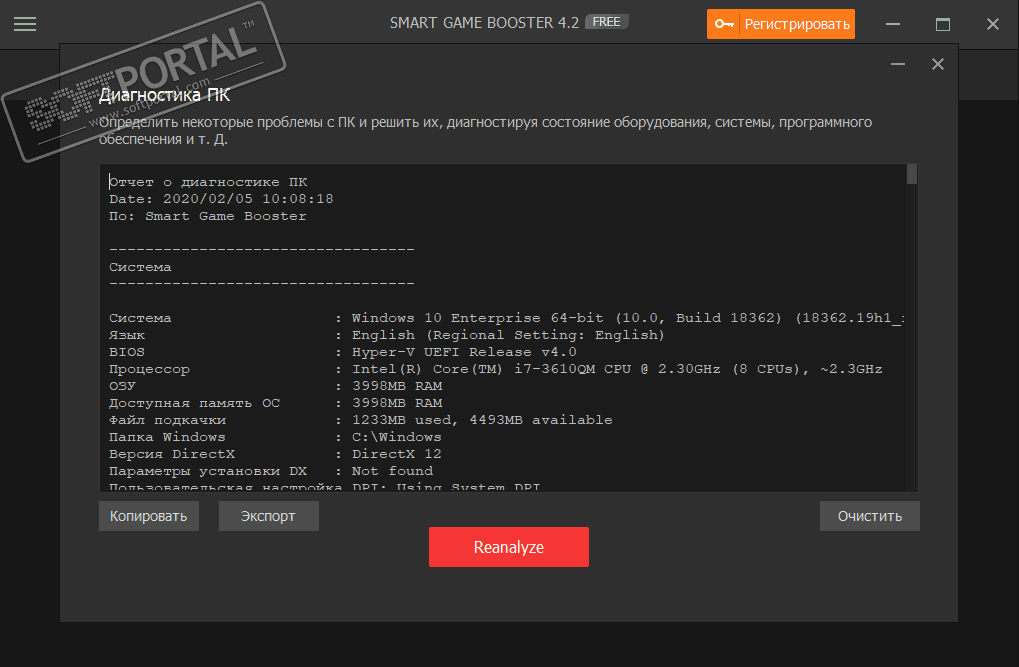Click the report scrollbar thumb

[912, 174]
